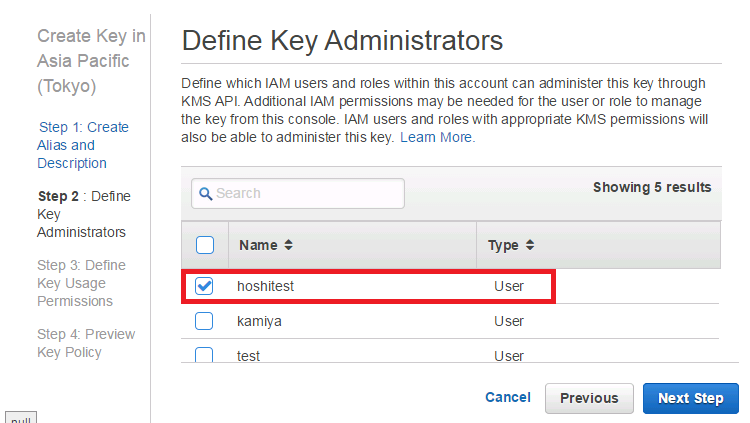Click the Cancel link
Image resolution: width=750 pixels, height=423 pixels.
[508, 397]
